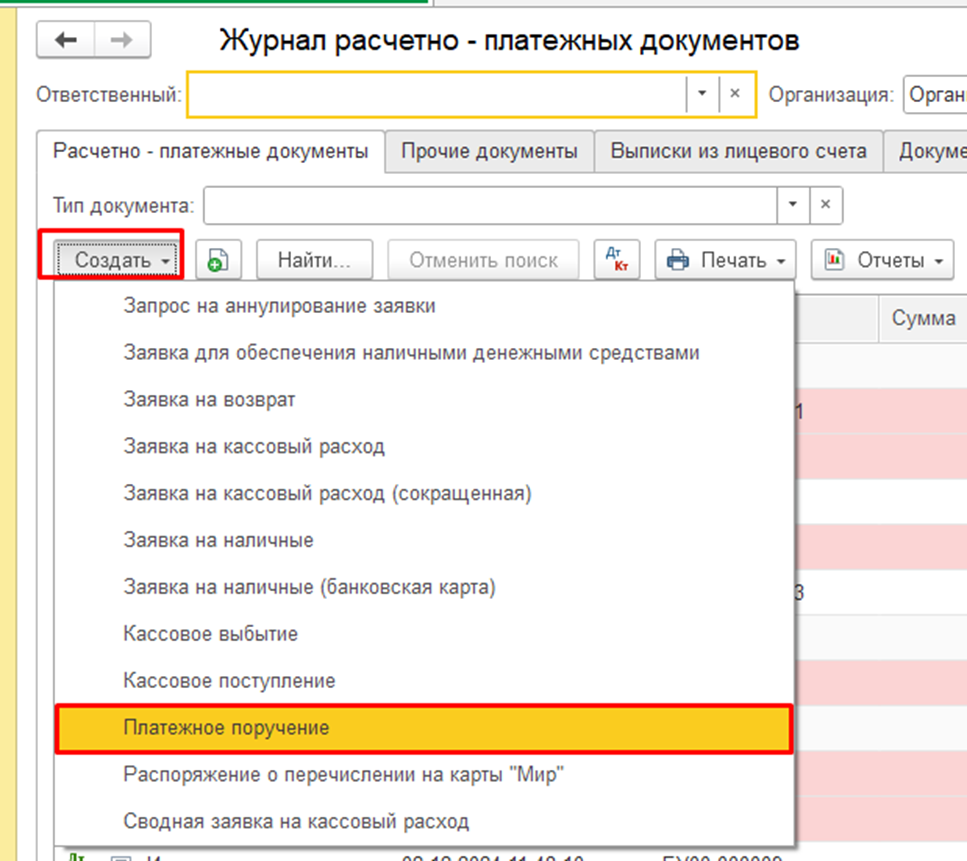
Task: Click the Отменить поиск button
Action: point(484,260)
